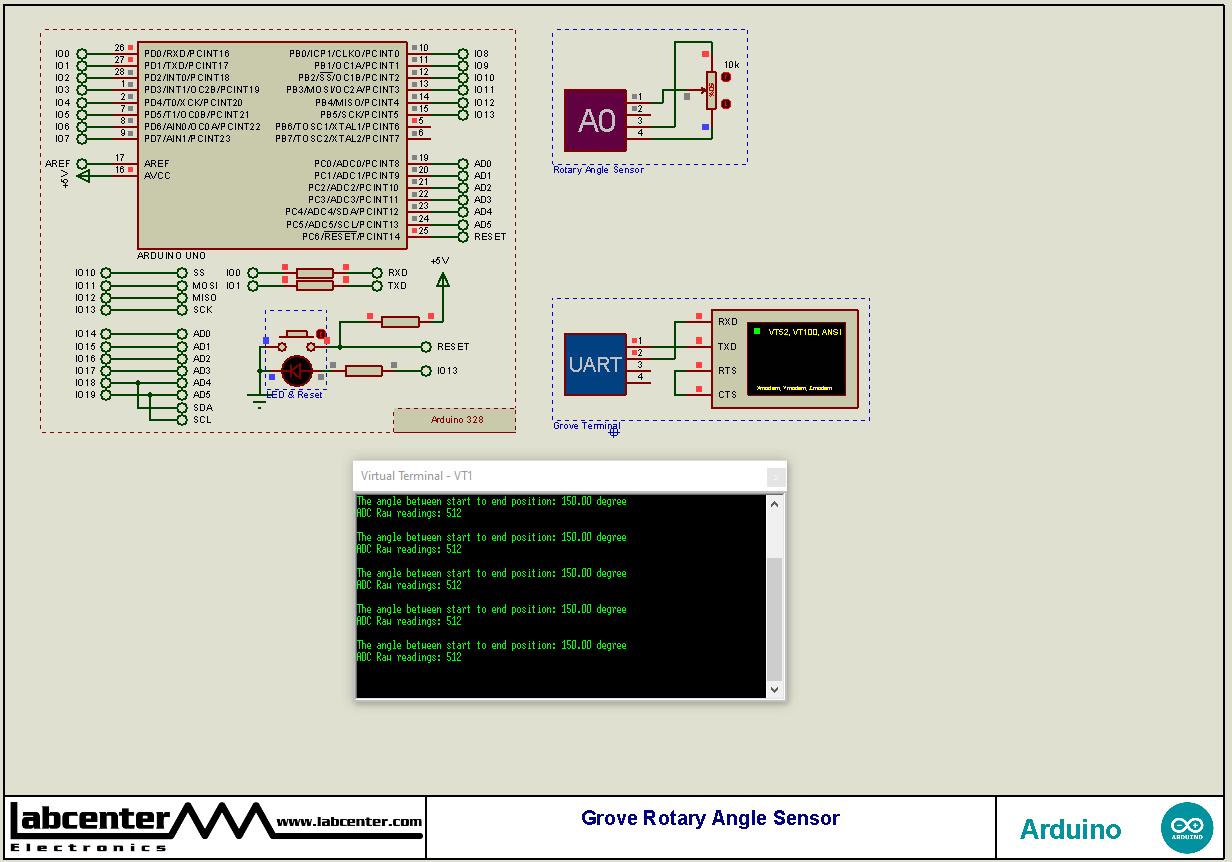Select the red LED component
1232x862 pixels.
pos(296,371)
